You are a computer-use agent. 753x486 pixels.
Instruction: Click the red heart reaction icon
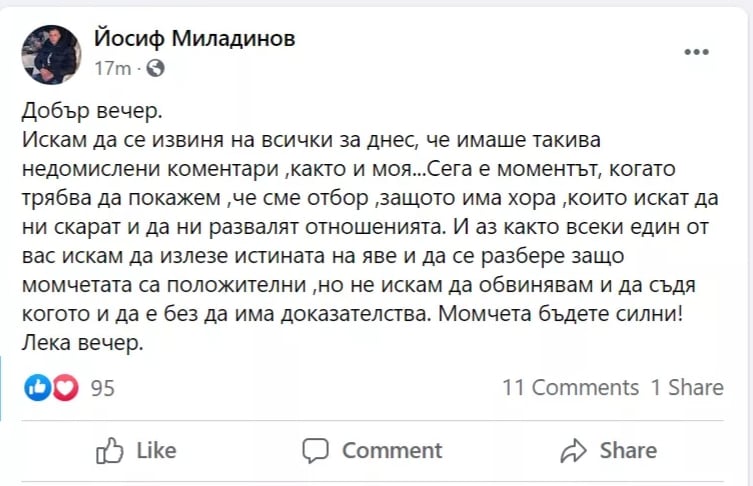pos(65,387)
